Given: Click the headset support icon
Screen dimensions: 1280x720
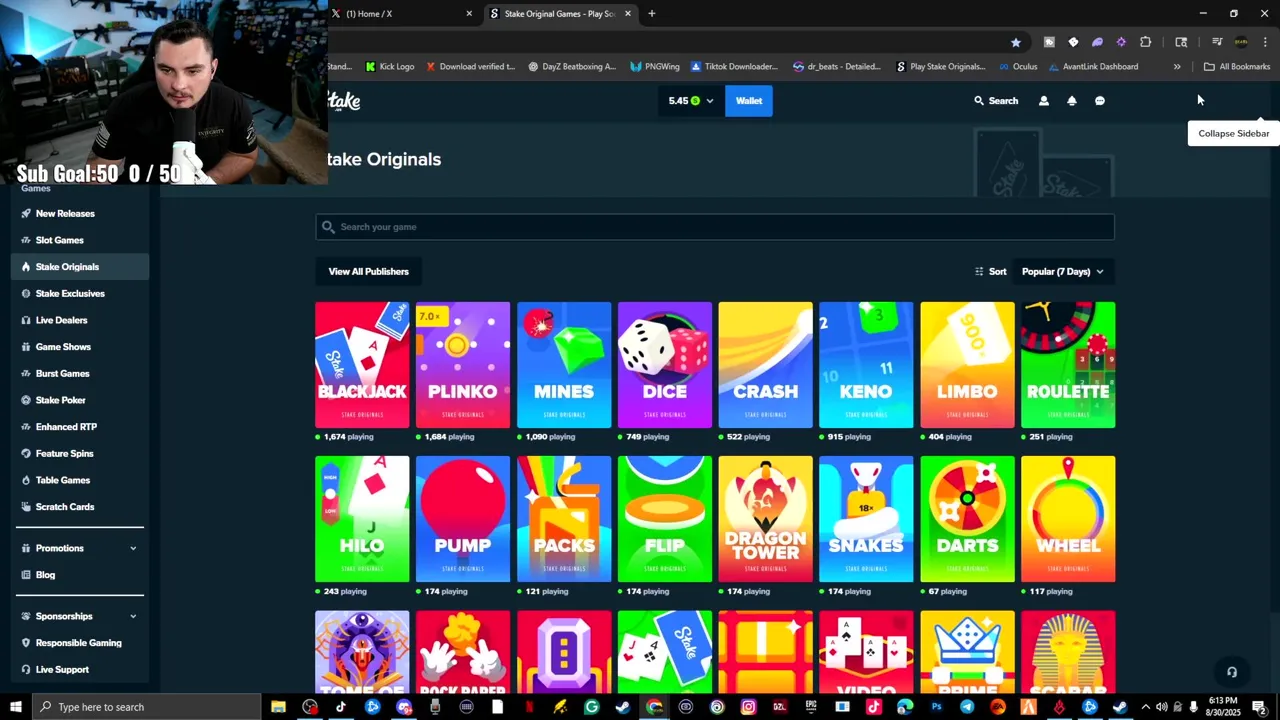Looking at the screenshot, I should (1232, 672).
